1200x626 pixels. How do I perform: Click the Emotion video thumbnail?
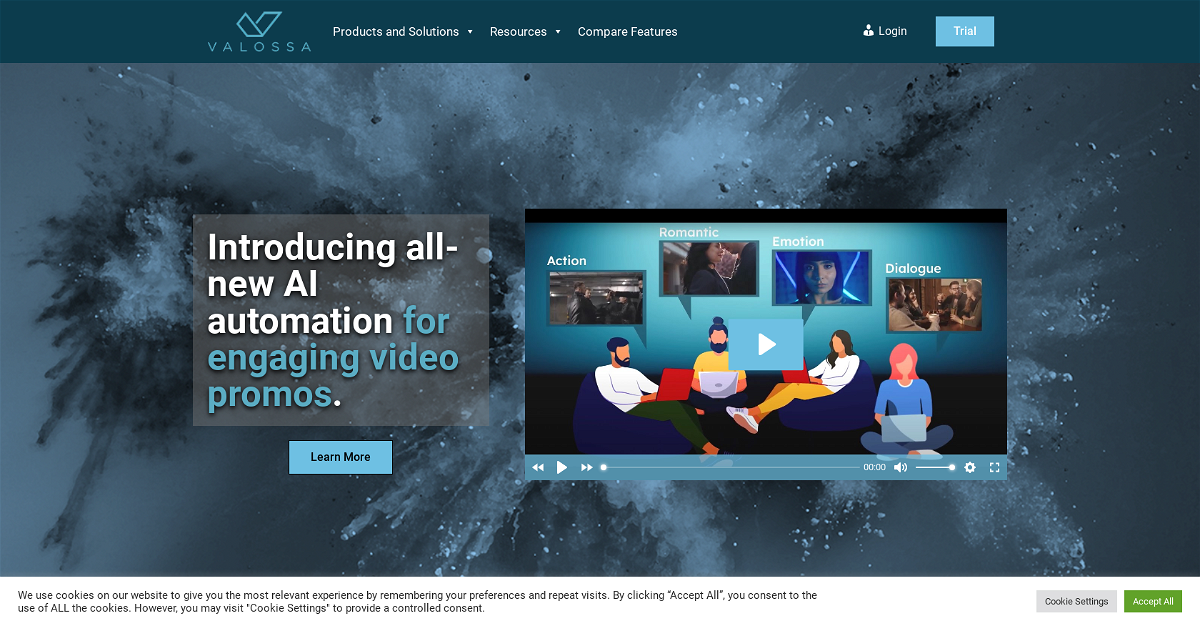[x=822, y=278]
